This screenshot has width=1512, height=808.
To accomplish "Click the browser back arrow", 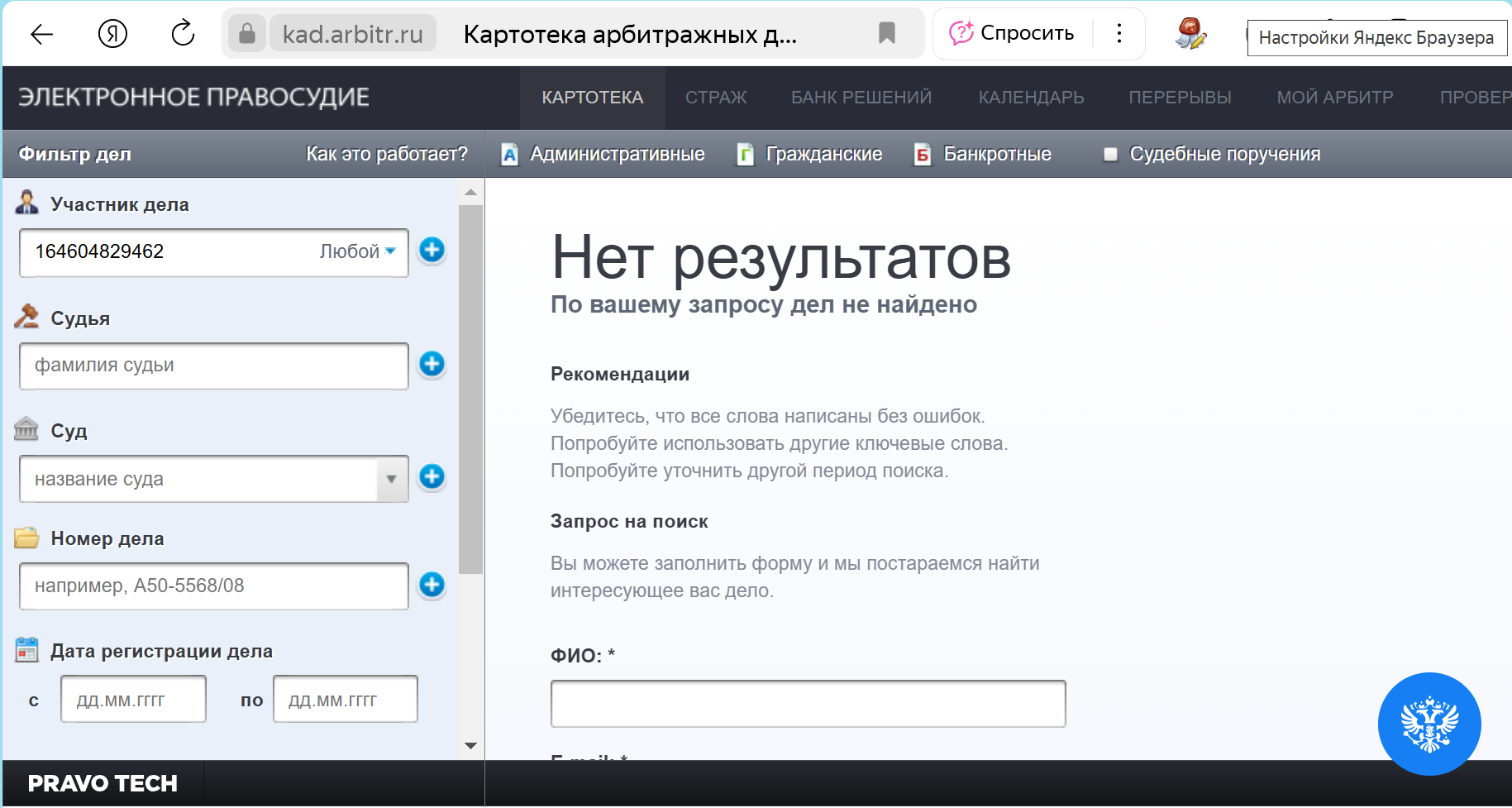I will [41, 34].
